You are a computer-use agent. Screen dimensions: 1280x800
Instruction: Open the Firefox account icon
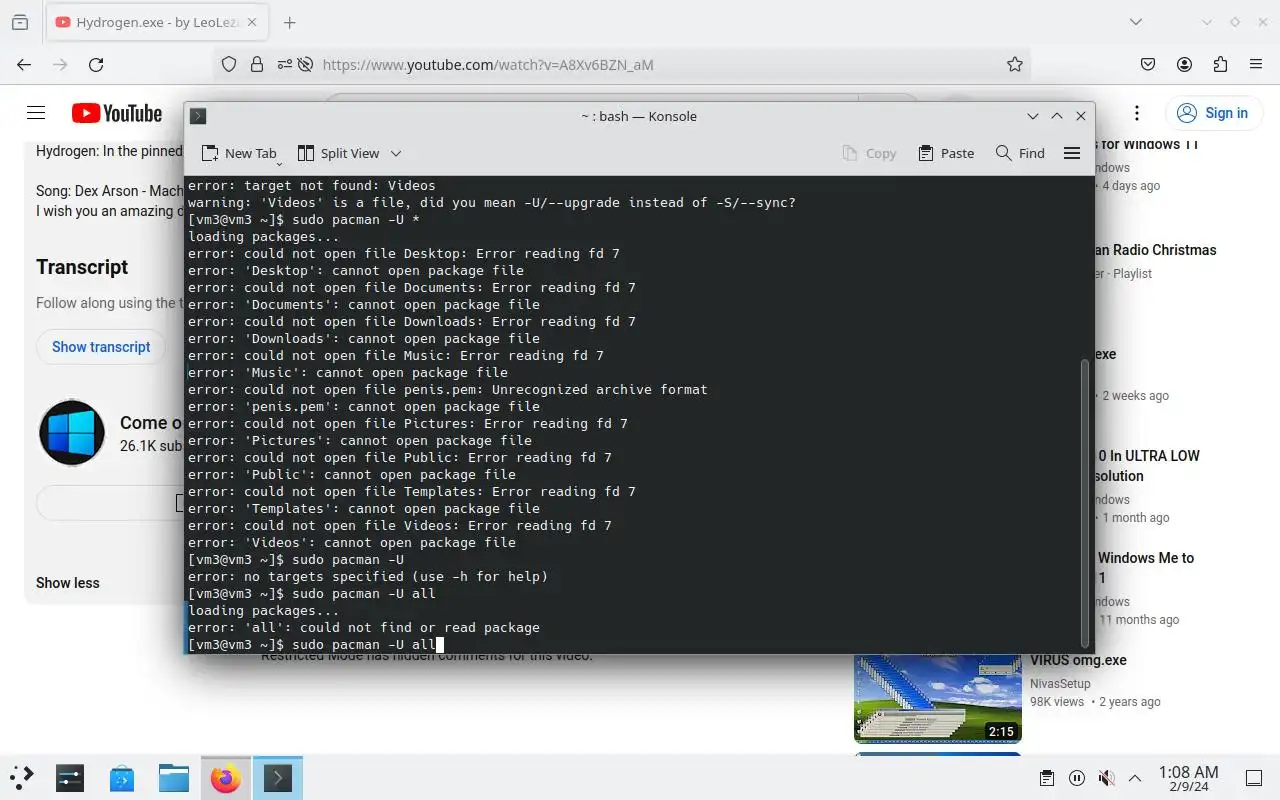click(1184, 64)
